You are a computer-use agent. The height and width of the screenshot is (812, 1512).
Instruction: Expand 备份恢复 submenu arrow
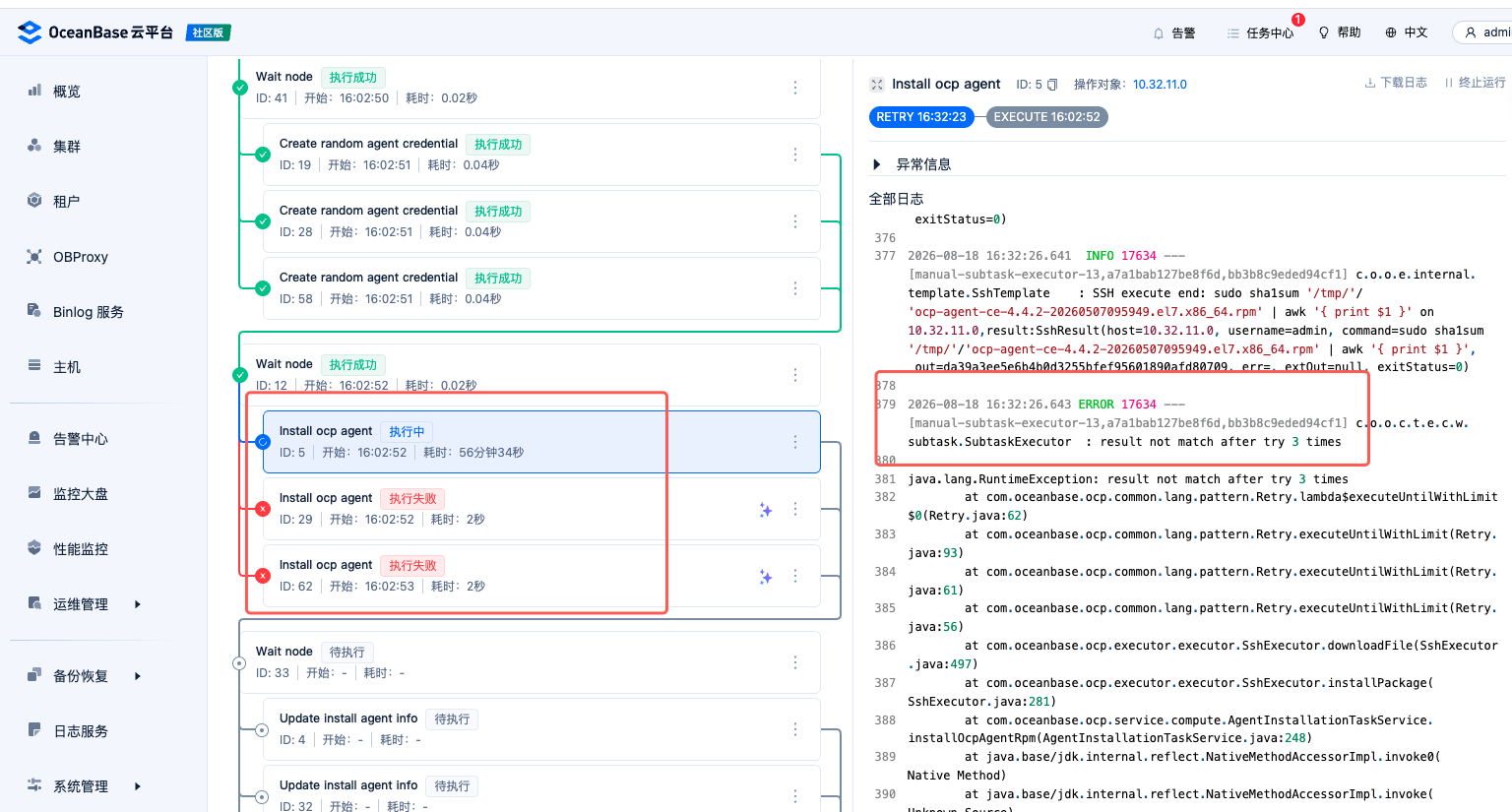pyautogui.click(x=137, y=676)
